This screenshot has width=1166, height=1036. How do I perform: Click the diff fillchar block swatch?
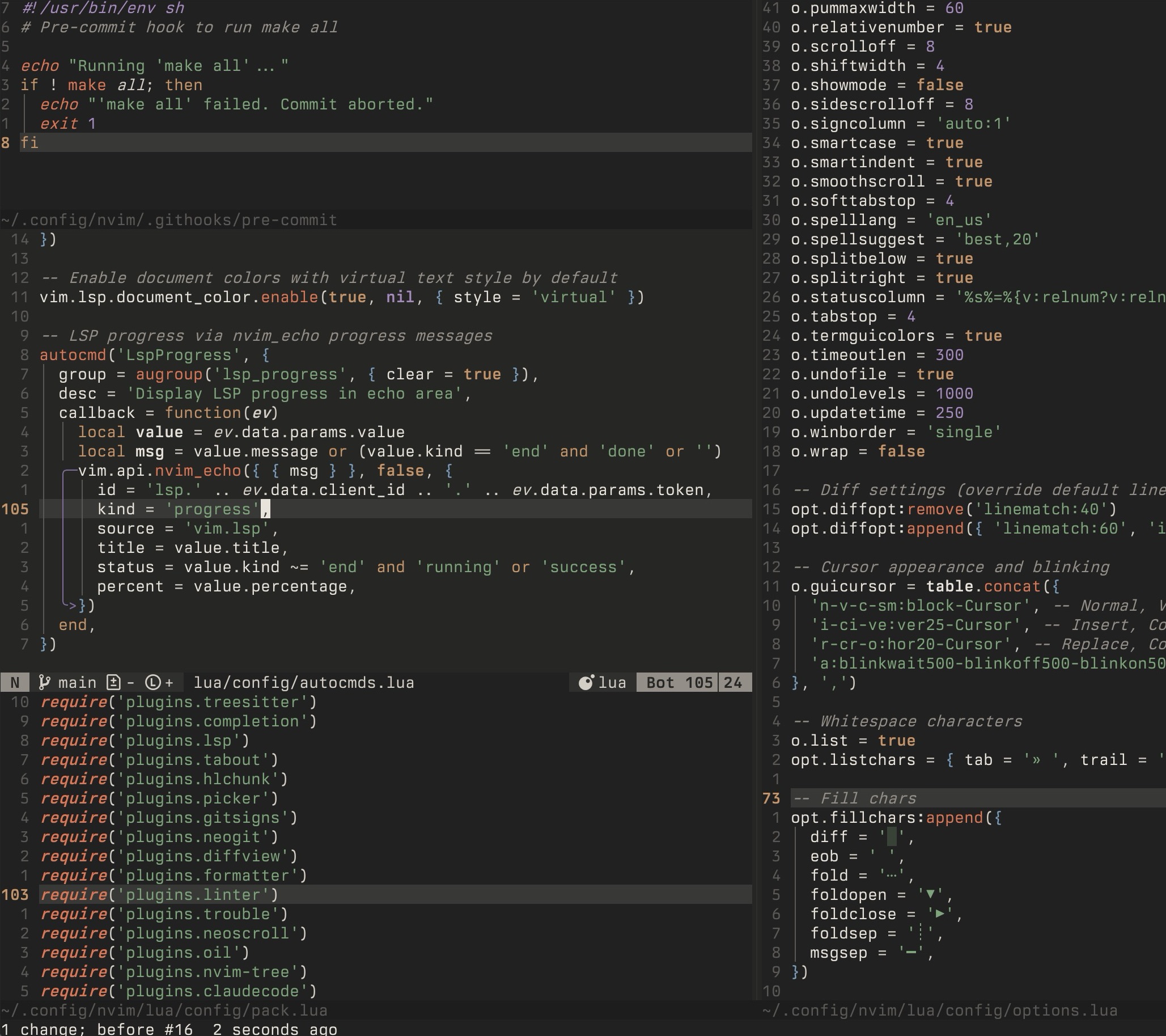(892, 837)
